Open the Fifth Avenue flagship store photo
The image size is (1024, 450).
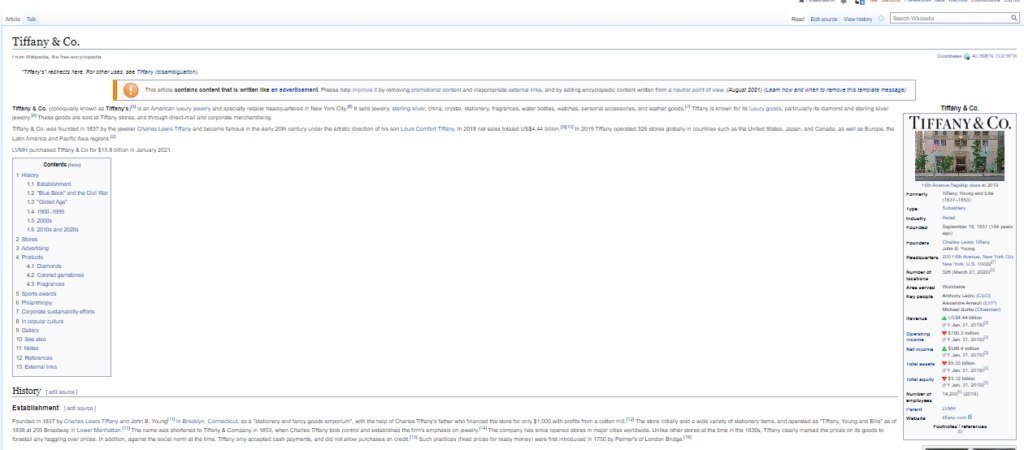pyautogui.click(x=959, y=155)
